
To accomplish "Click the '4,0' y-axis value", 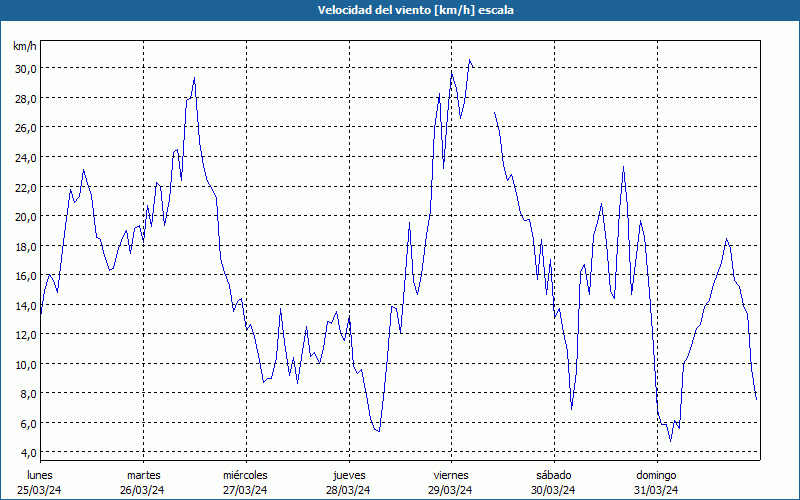I will click(x=28, y=453).
